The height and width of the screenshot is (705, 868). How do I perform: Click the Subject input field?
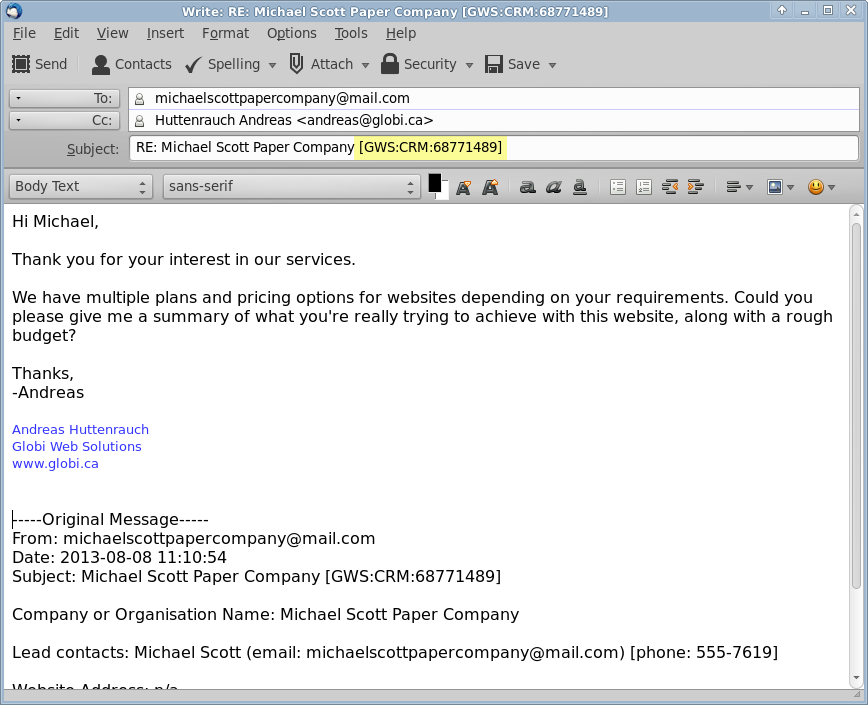[493, 148]
